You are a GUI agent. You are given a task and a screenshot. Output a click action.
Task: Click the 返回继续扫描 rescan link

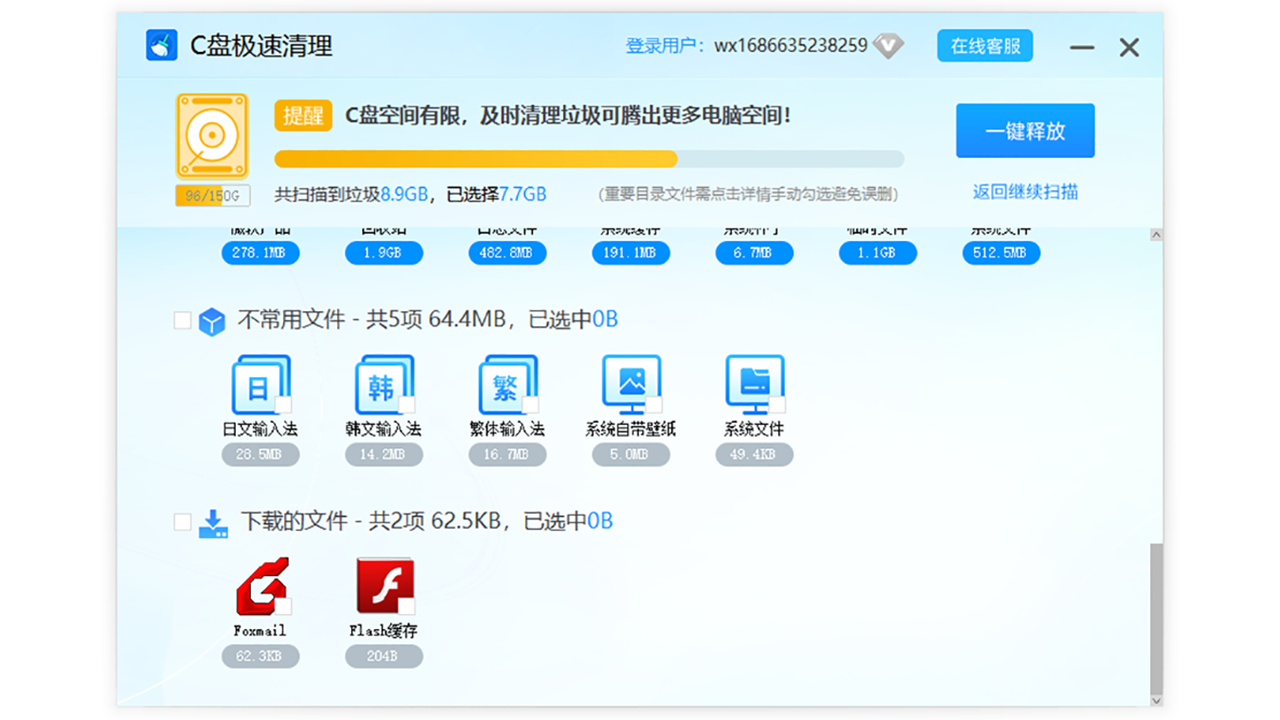(x=1025, y=192)
